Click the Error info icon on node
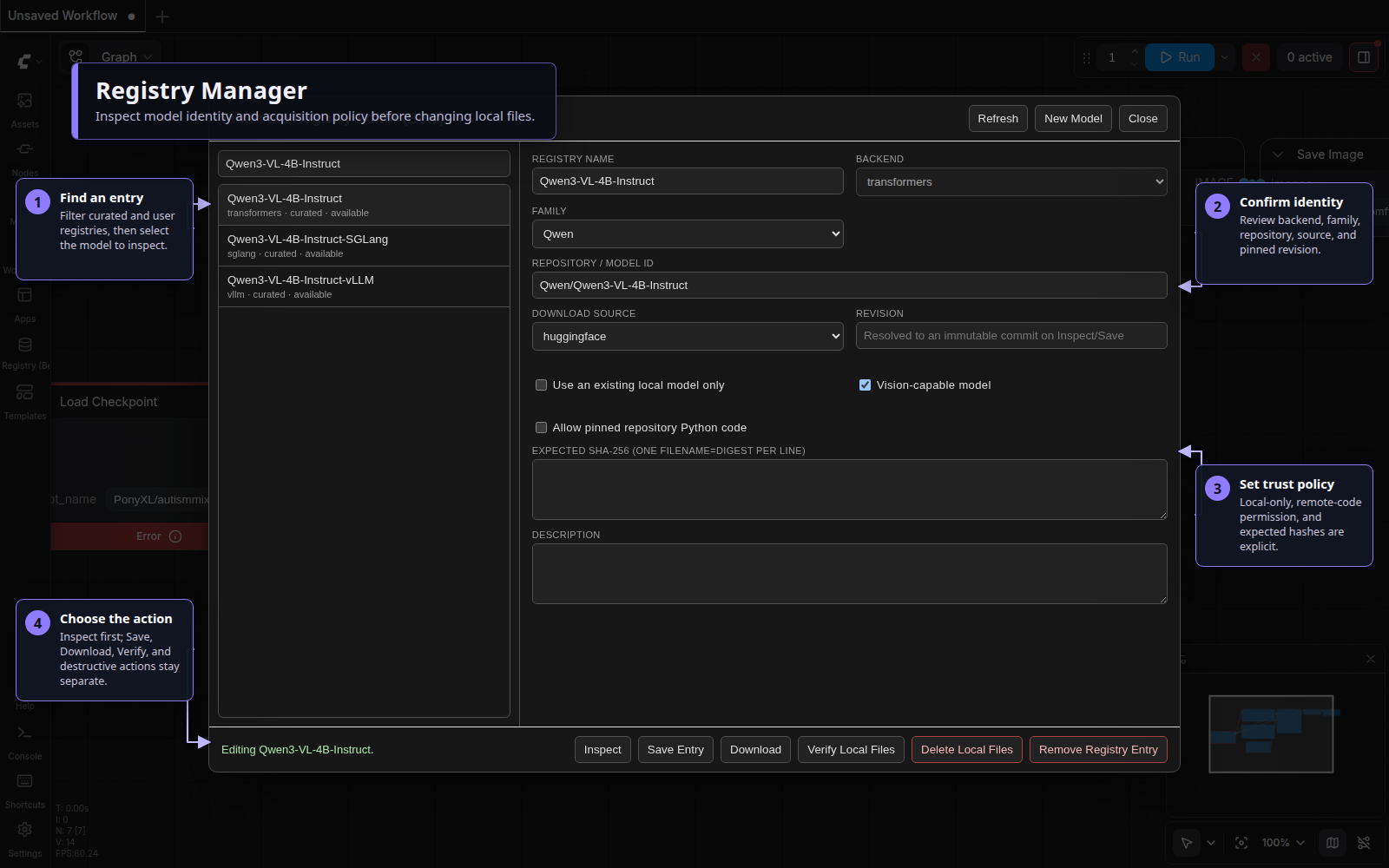This screenshot has width=1389, height=868. coord(175,536)
